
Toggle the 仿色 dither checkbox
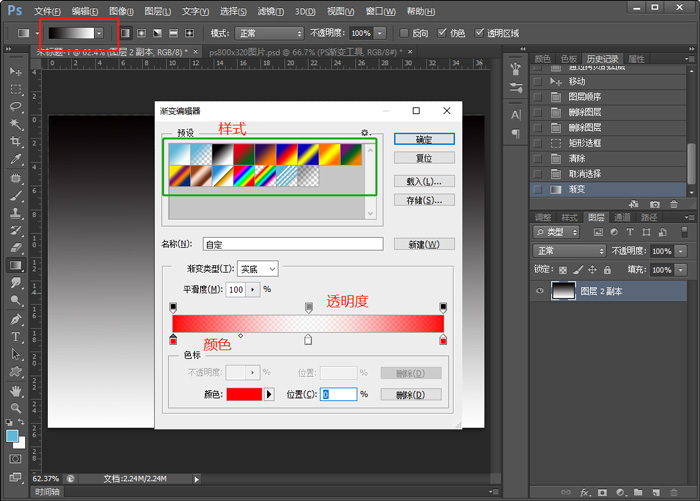442,33
